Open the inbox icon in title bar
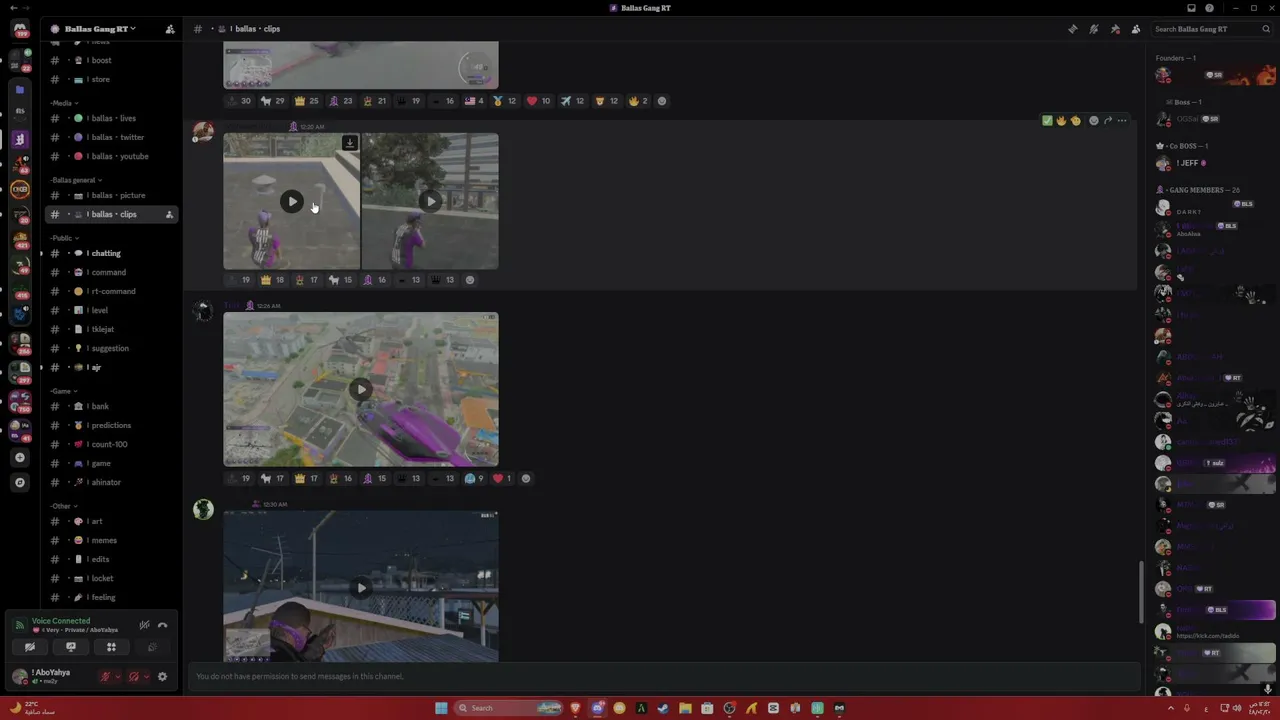This screenshot has width=1280, height=720. pos(1191,8)
